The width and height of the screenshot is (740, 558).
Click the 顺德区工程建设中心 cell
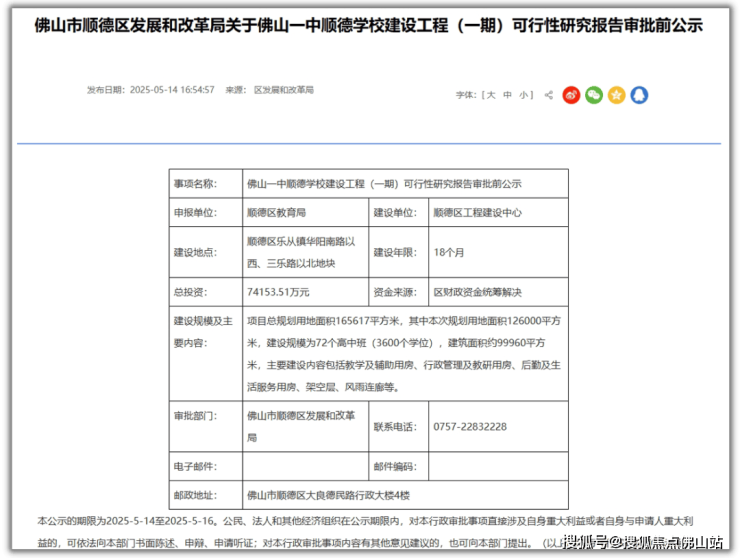click(x=477, y=213)
